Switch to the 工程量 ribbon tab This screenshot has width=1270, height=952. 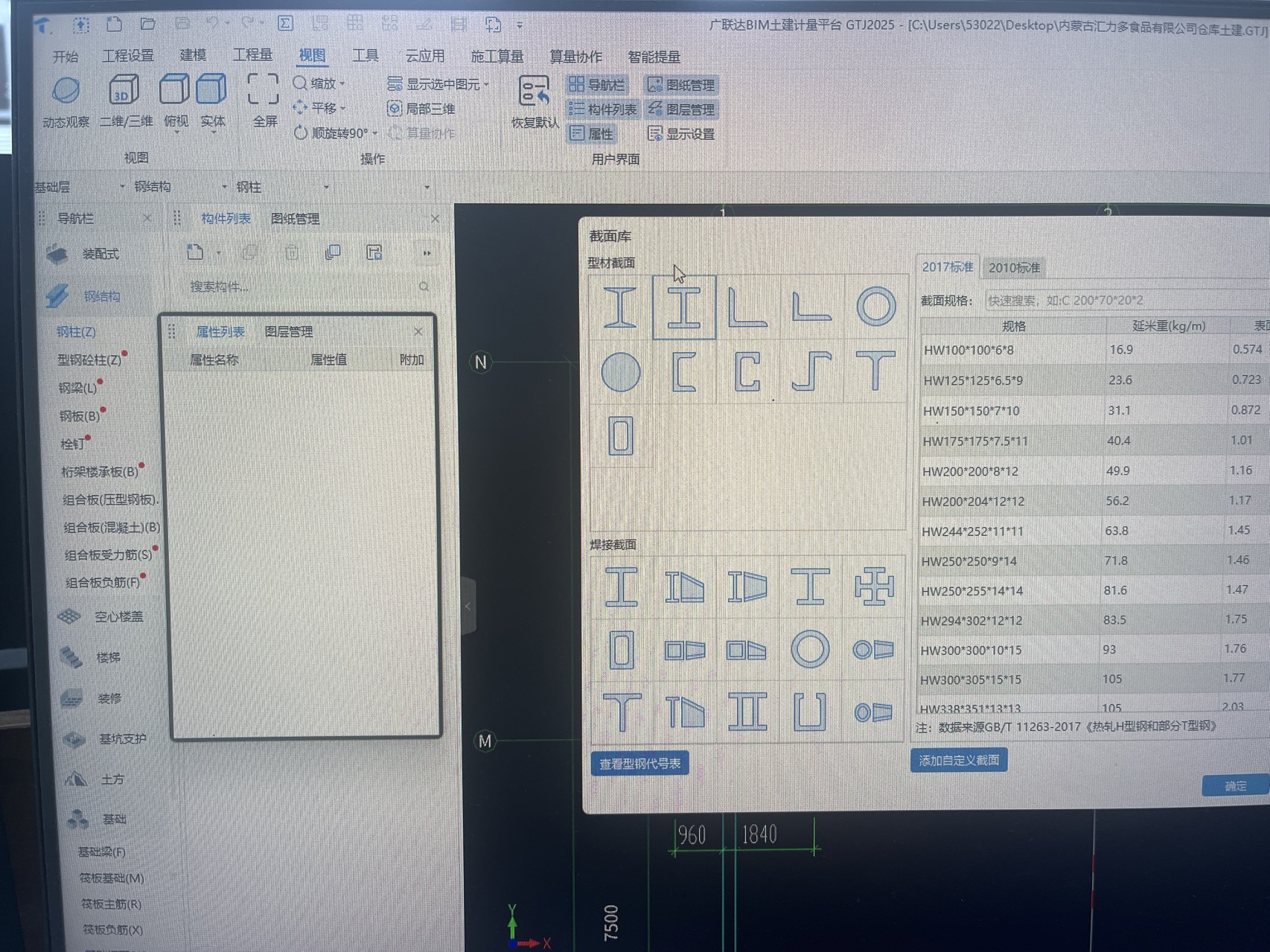coord(253,55)
